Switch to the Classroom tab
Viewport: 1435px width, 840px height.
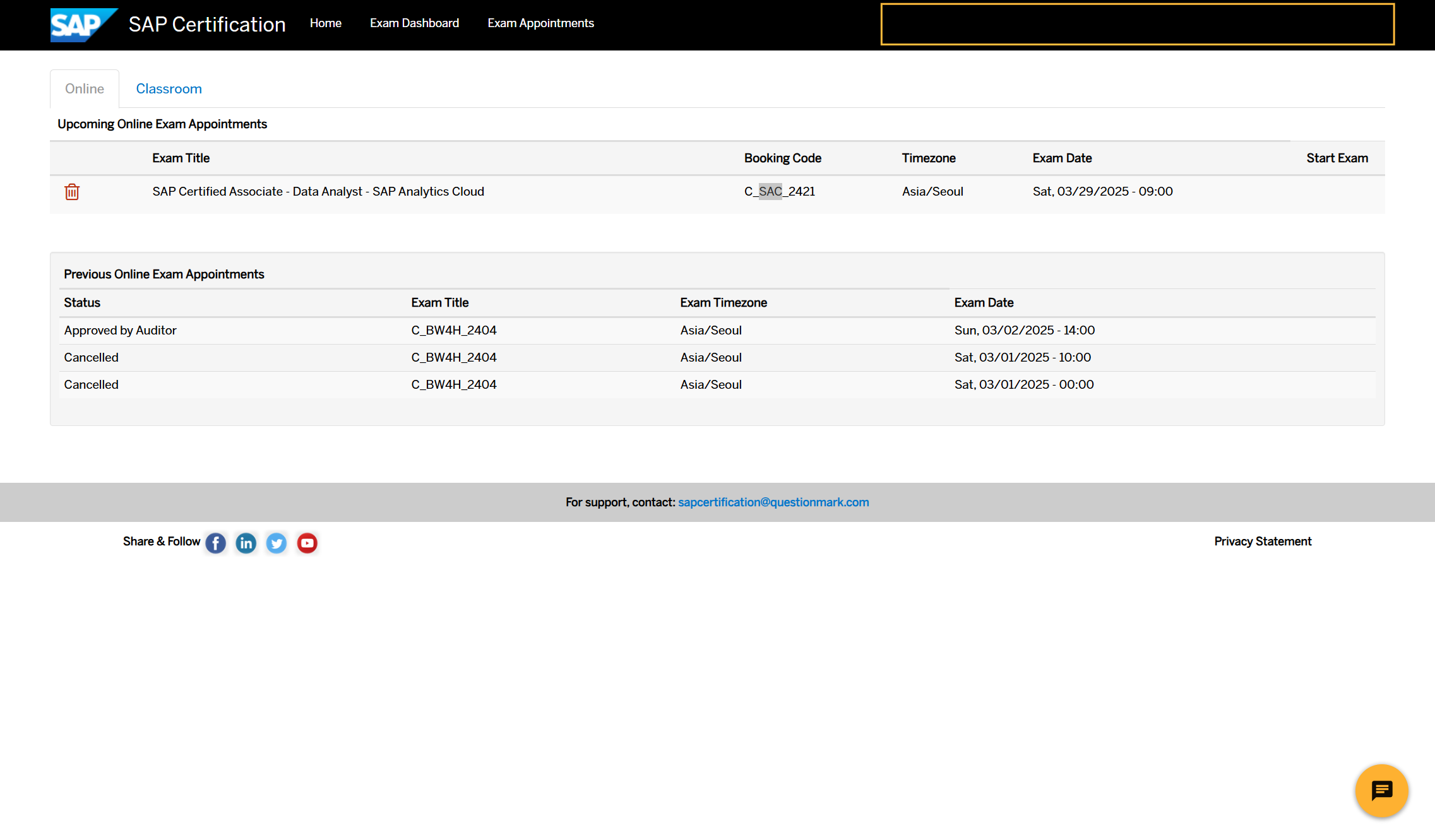coord(169,89)
